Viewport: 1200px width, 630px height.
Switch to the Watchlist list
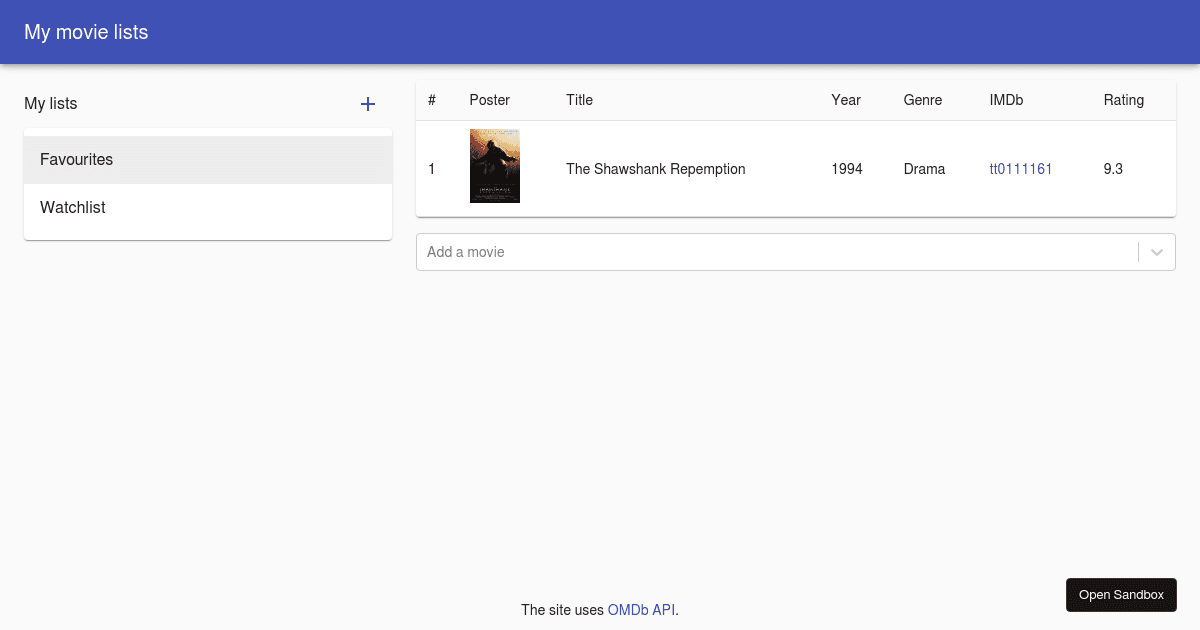(x=72, y=207)
